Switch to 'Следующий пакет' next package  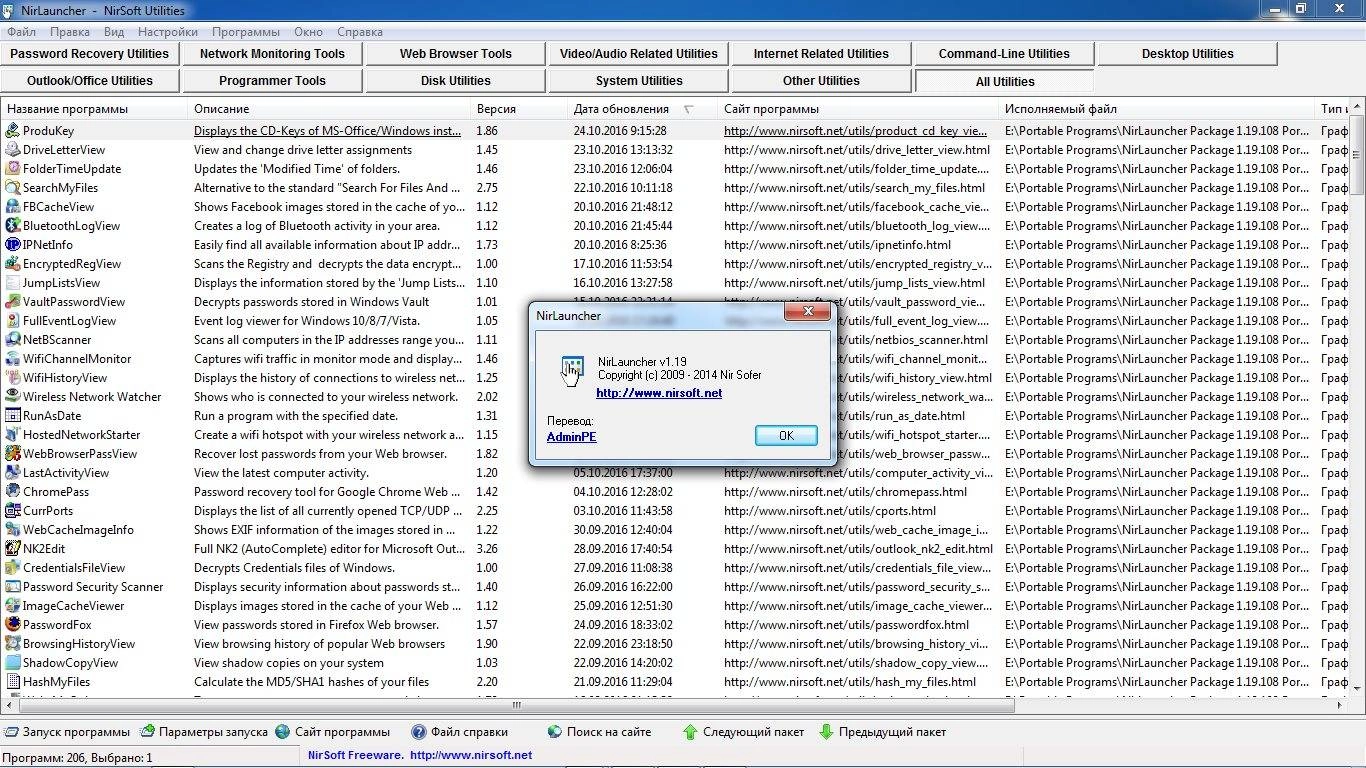743,732
